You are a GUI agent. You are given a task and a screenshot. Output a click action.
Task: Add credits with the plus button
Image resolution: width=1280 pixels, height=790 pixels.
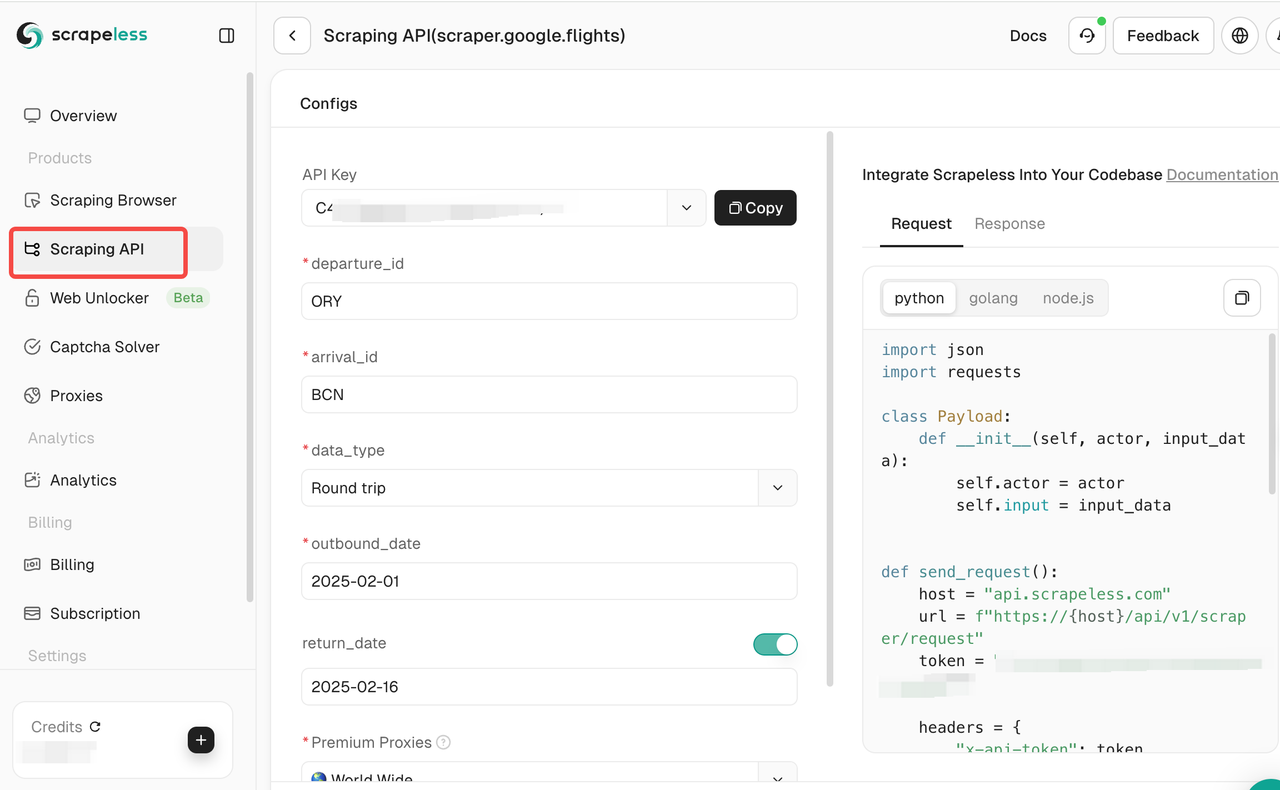coord(201,740)
